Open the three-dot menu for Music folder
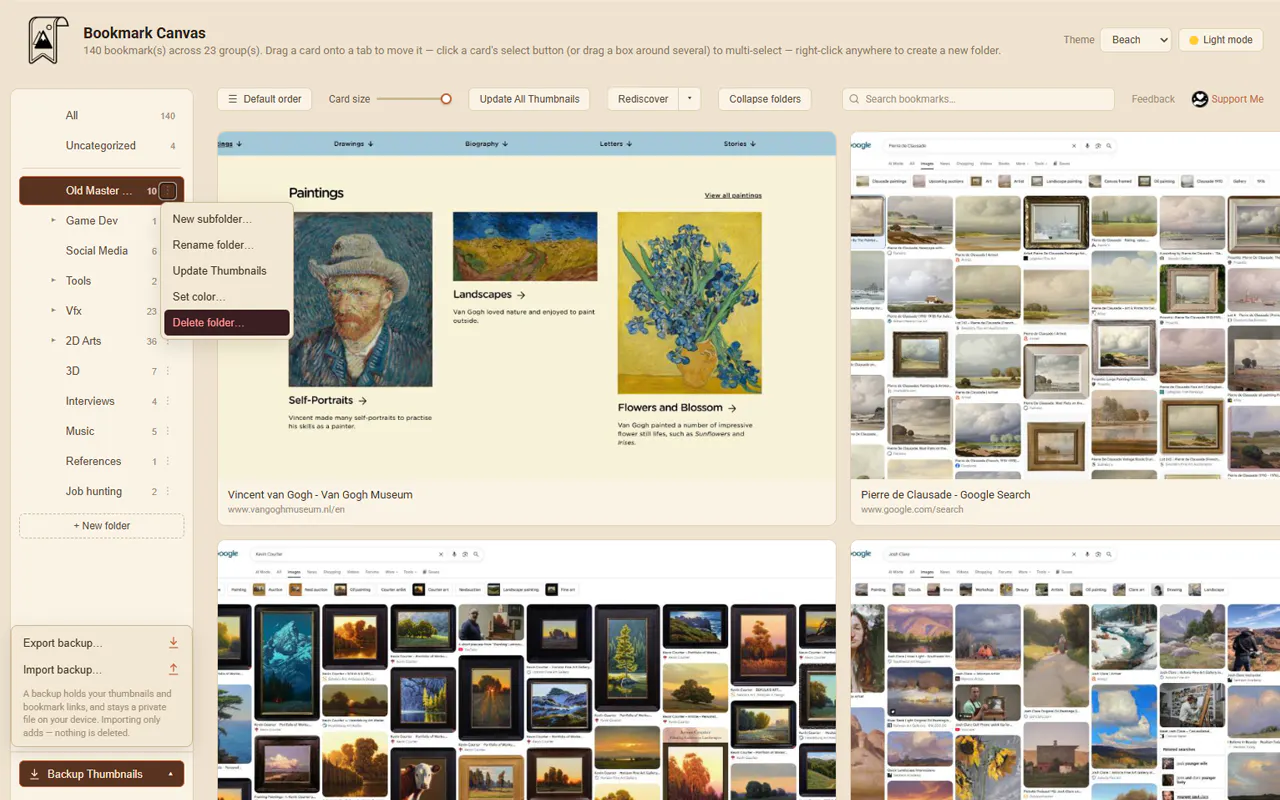Viewport: 1280px width, 800px height. [x=168, y=431]
